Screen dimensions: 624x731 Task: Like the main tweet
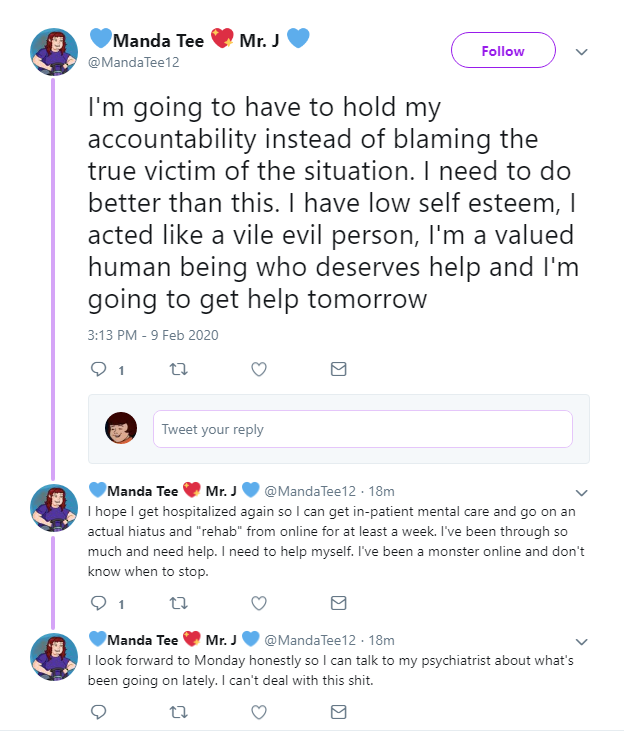click(259, 369)
